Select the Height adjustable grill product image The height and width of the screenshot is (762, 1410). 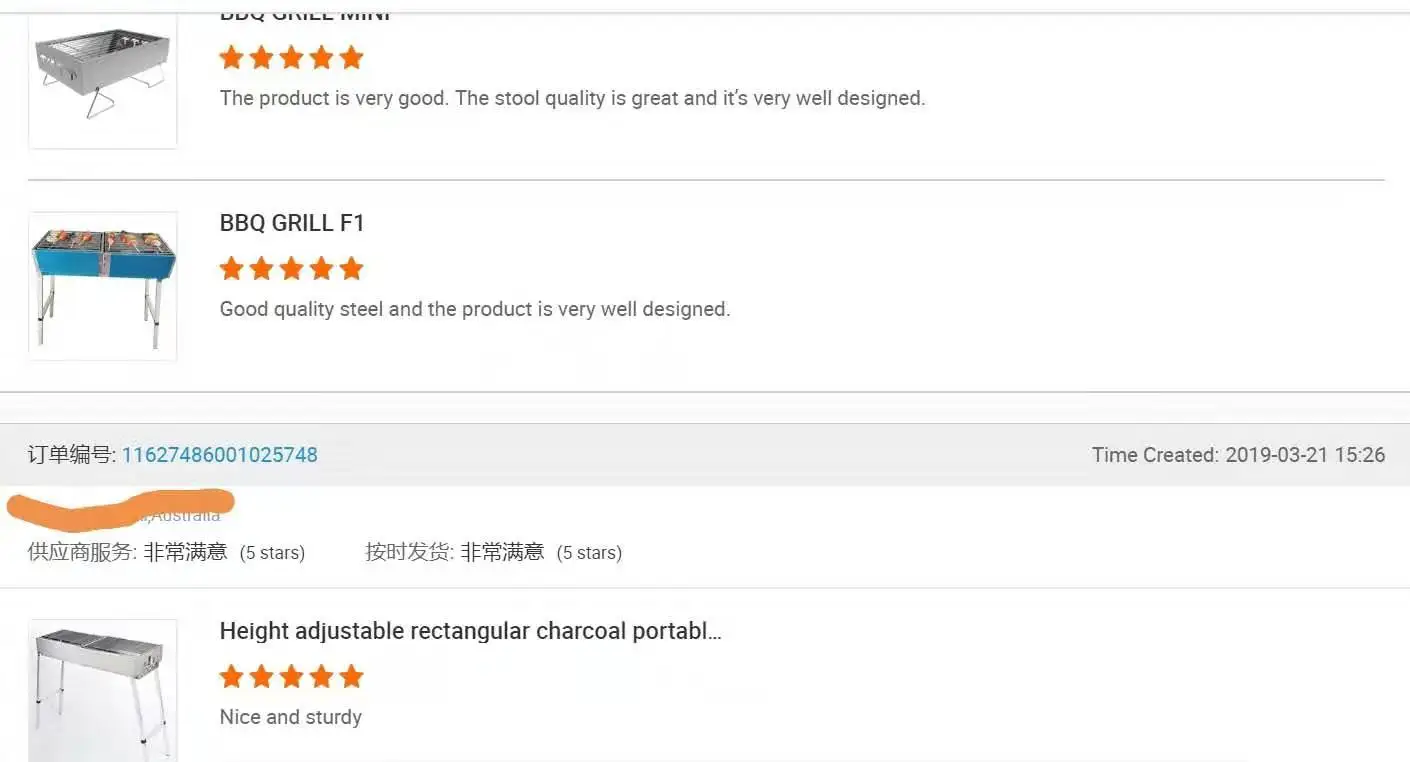click(103, 690)
